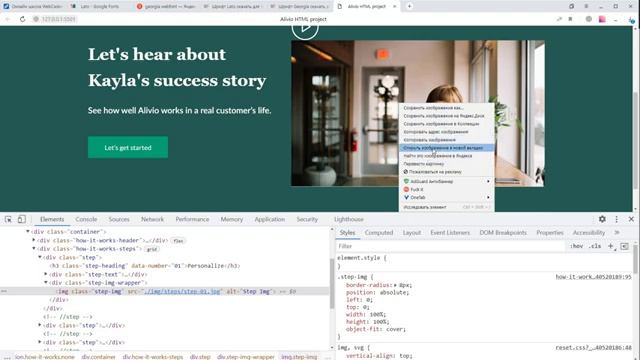
Task: Switch to the Layout tab
Action: coord(411,232)
